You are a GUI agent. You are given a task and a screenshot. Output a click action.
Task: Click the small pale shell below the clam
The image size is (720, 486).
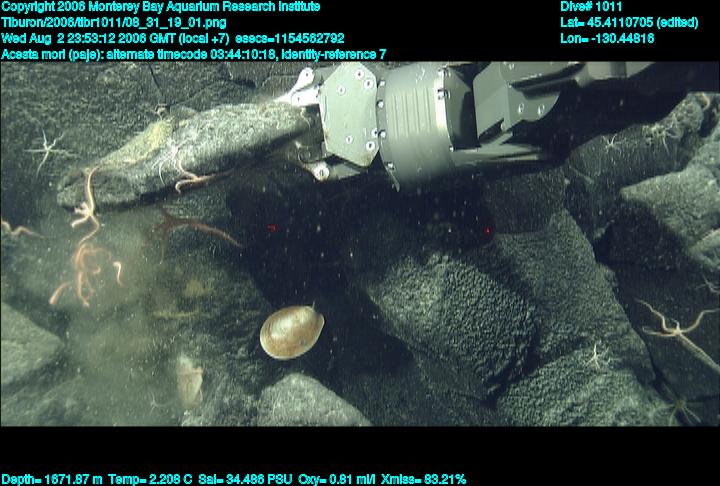click(x=188, y=381)
